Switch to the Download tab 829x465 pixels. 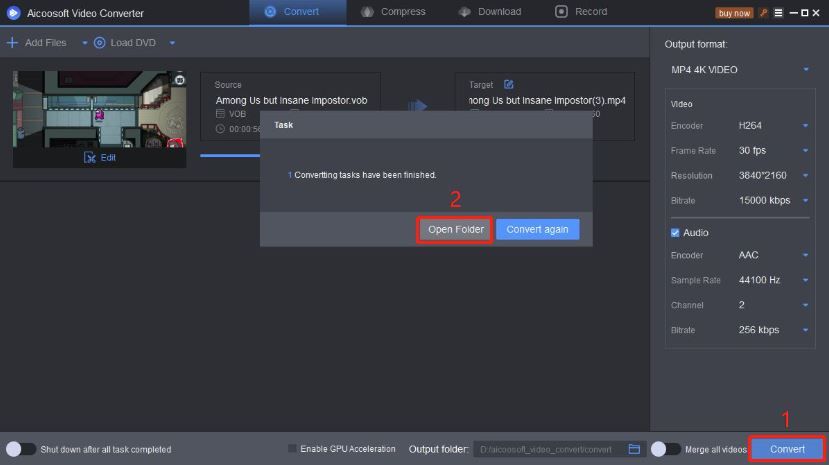click(491, 12)
